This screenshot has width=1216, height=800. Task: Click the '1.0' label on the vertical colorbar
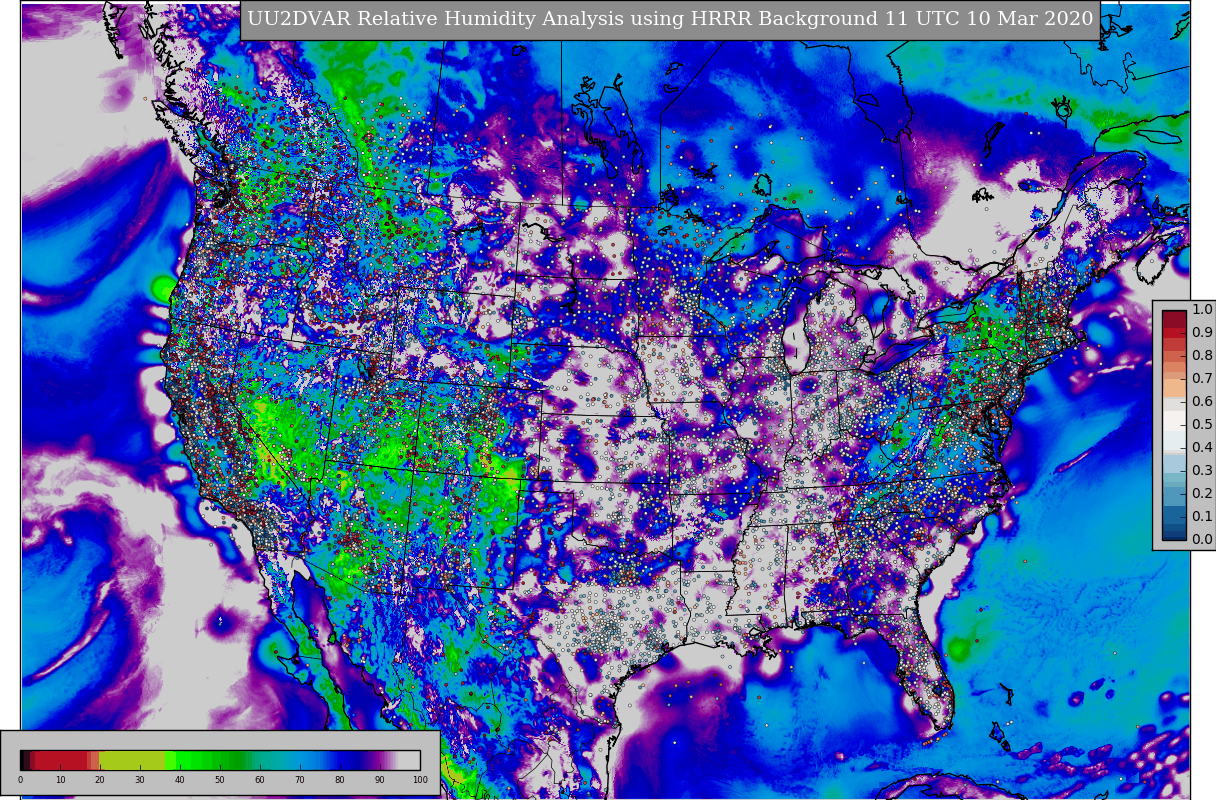click(x=1202, y=309)
